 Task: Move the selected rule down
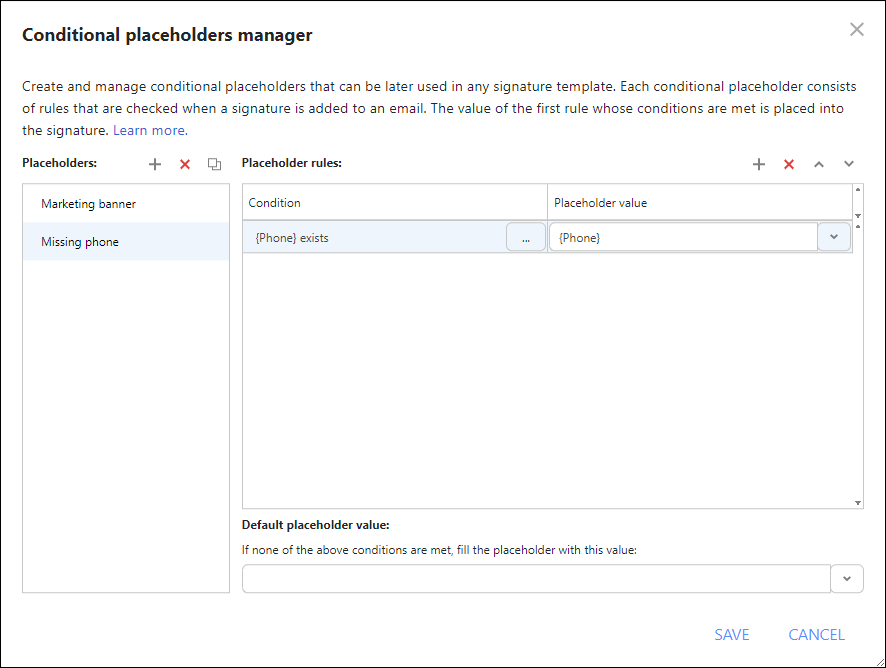[x=848, y=163]
